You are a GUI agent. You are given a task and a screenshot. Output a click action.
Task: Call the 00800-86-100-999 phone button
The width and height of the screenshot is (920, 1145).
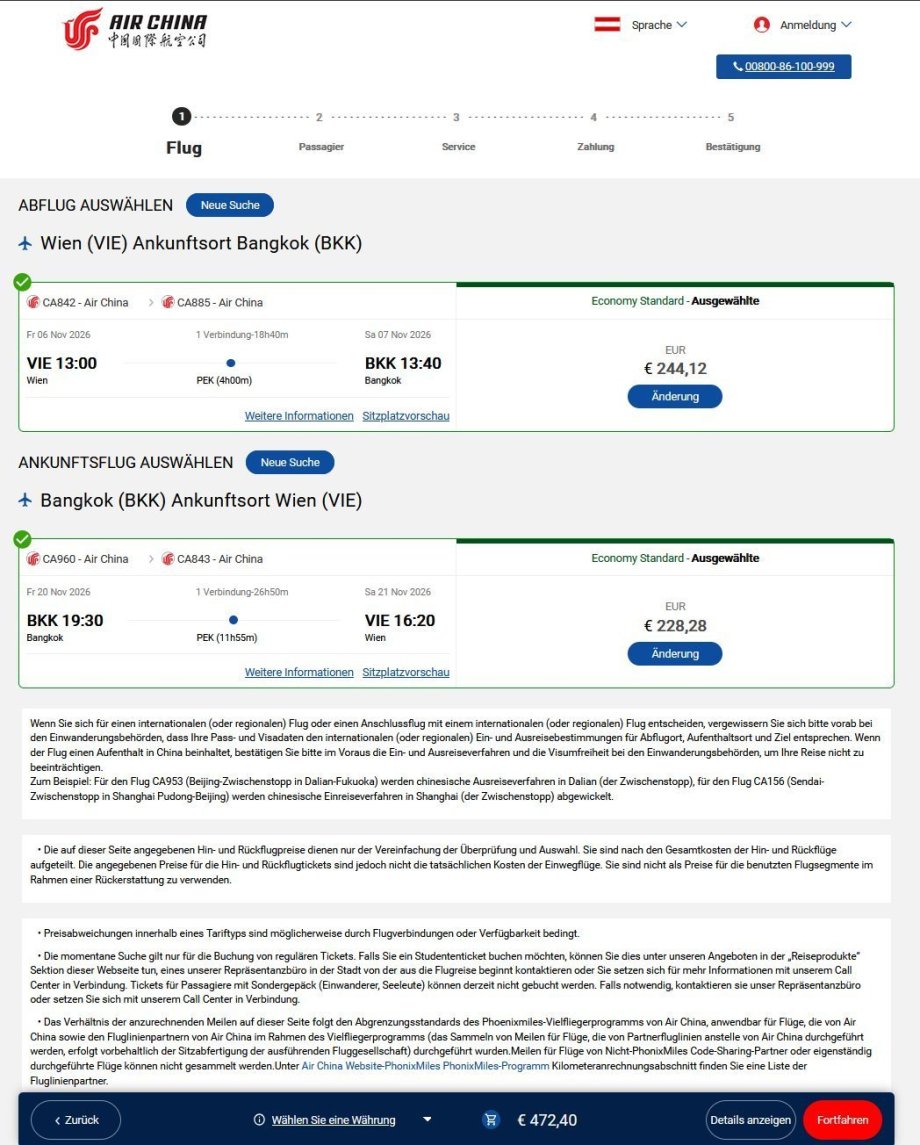point(783,66)
